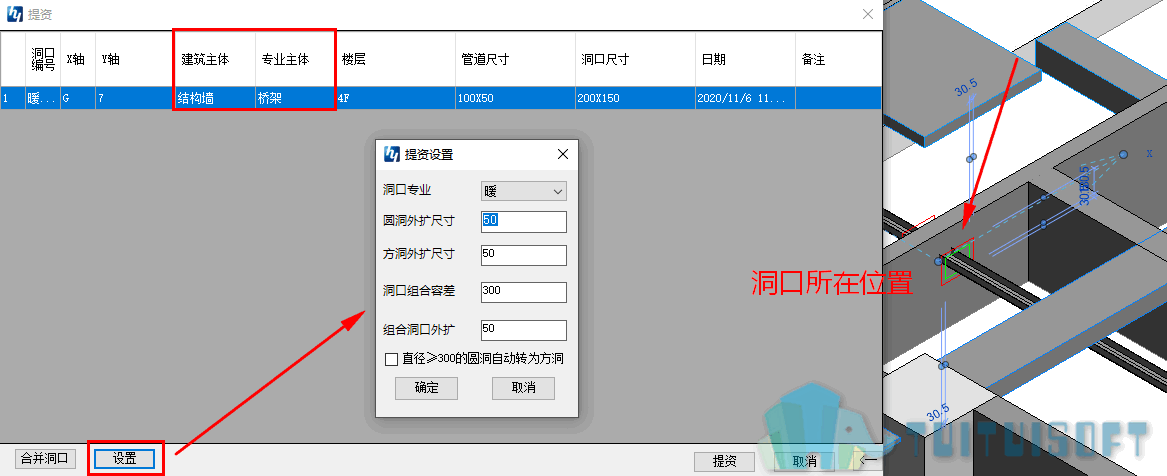Click the 方洞外扩尺寸 input field
This screenshot has width=1167, height=476.
[x=524, y=255]
